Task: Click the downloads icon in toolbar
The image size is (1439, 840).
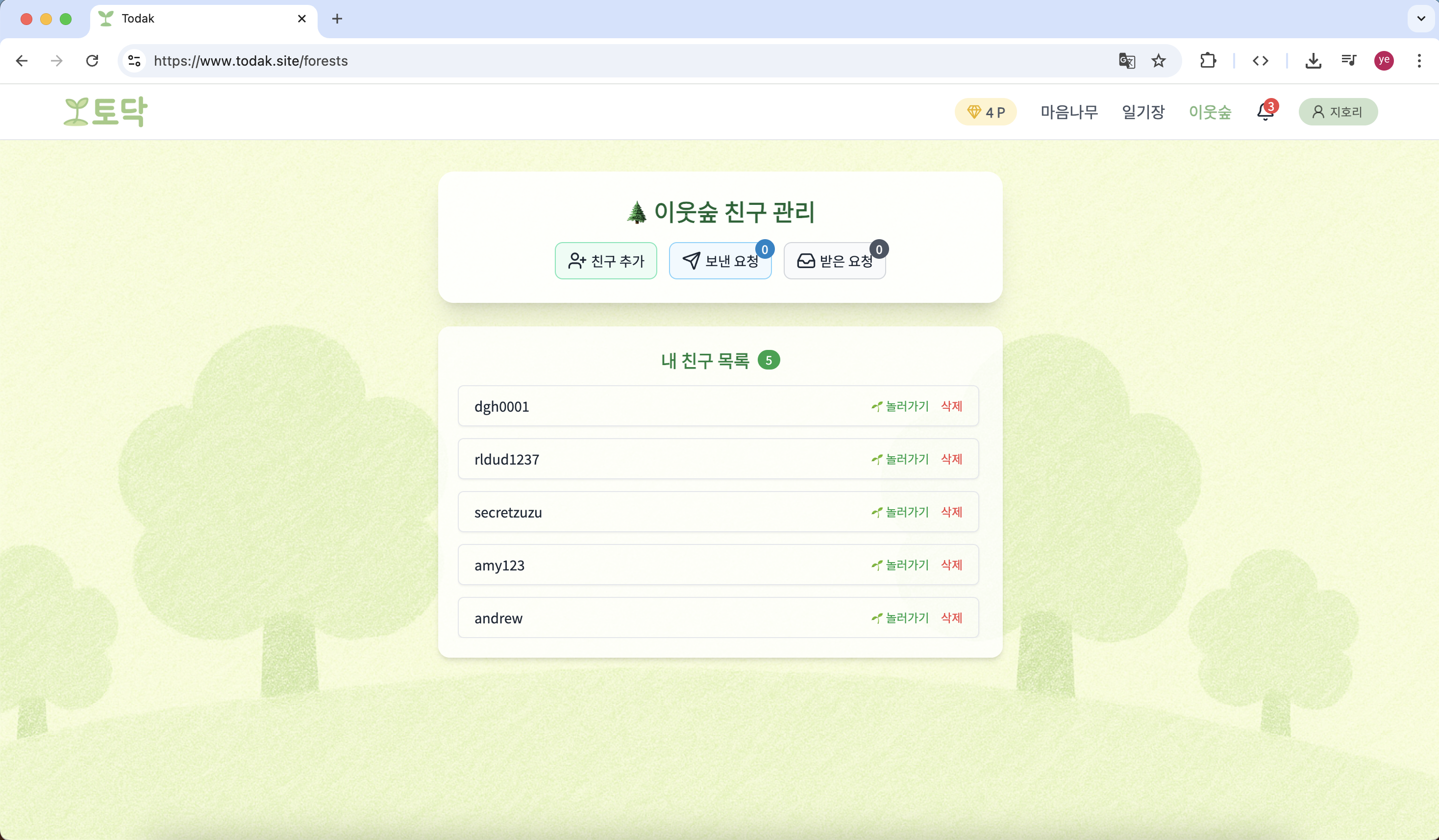Action: [1313, 61]
